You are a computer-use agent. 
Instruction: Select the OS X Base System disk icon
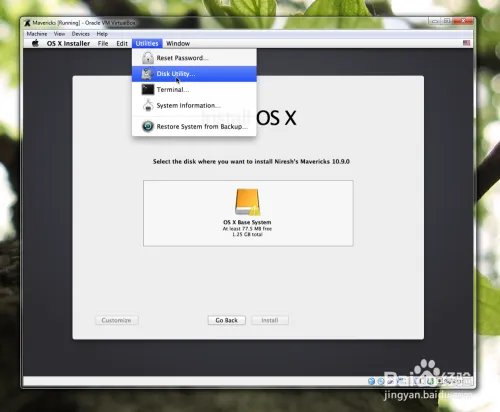point(247,202)
